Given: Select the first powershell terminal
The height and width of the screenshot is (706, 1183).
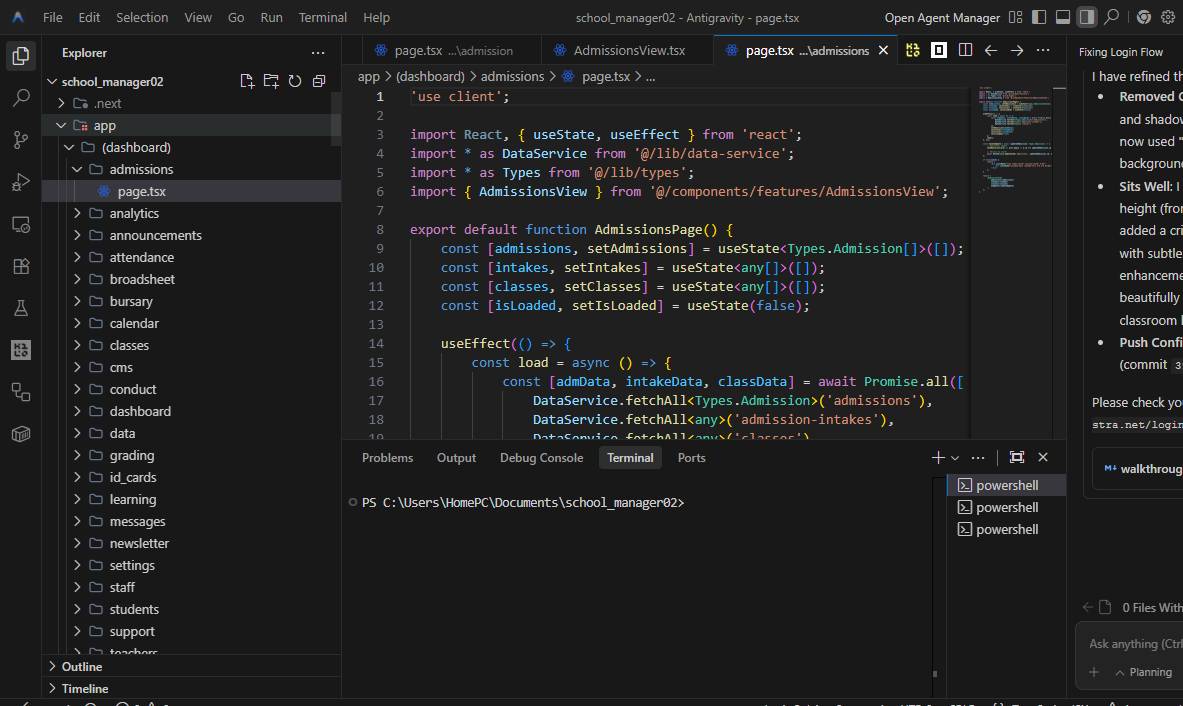Looking at the screenshot, I should [x=1006, y=485].
